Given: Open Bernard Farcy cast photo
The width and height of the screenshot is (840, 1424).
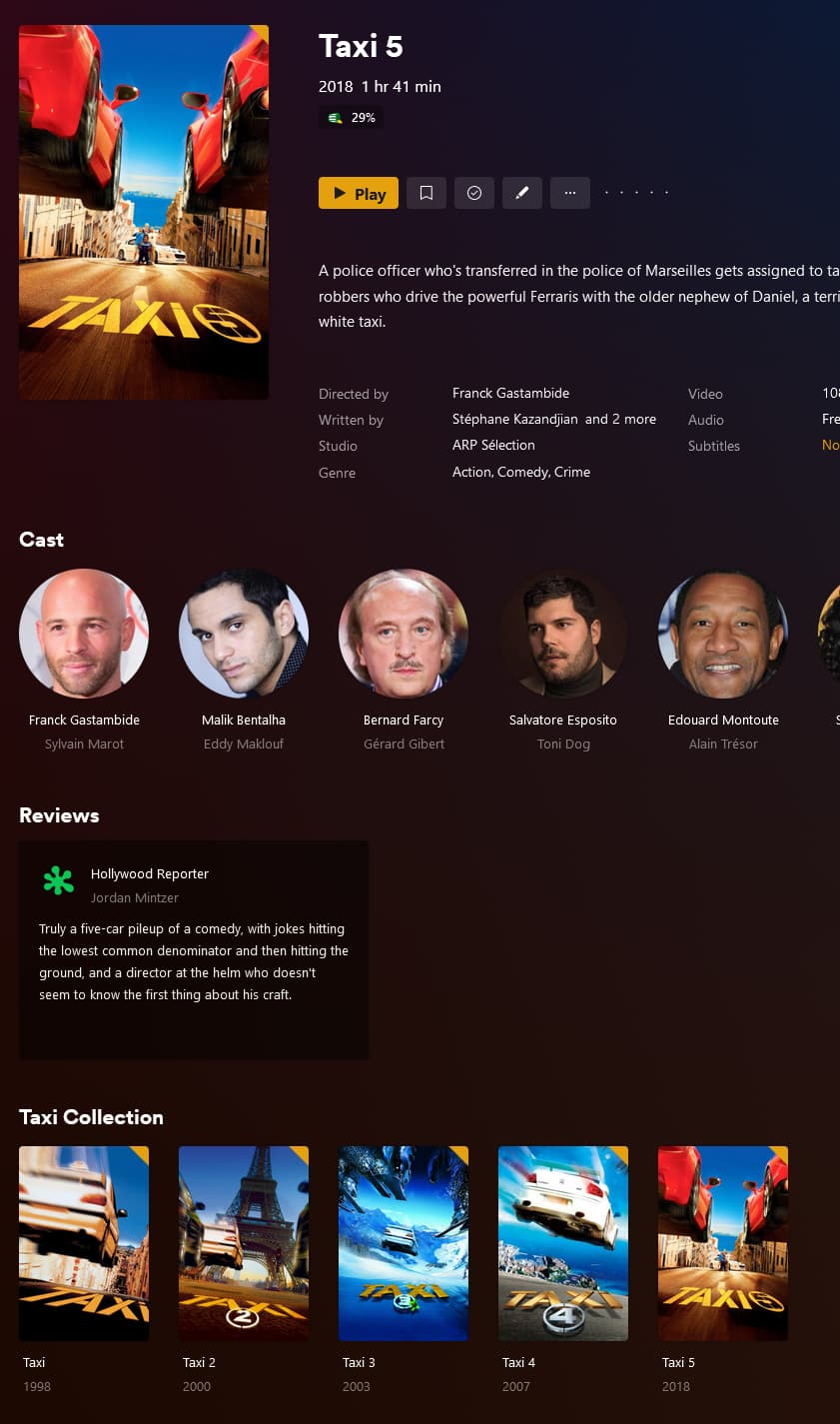Looking at the screenshot, I should coord(404,634).
